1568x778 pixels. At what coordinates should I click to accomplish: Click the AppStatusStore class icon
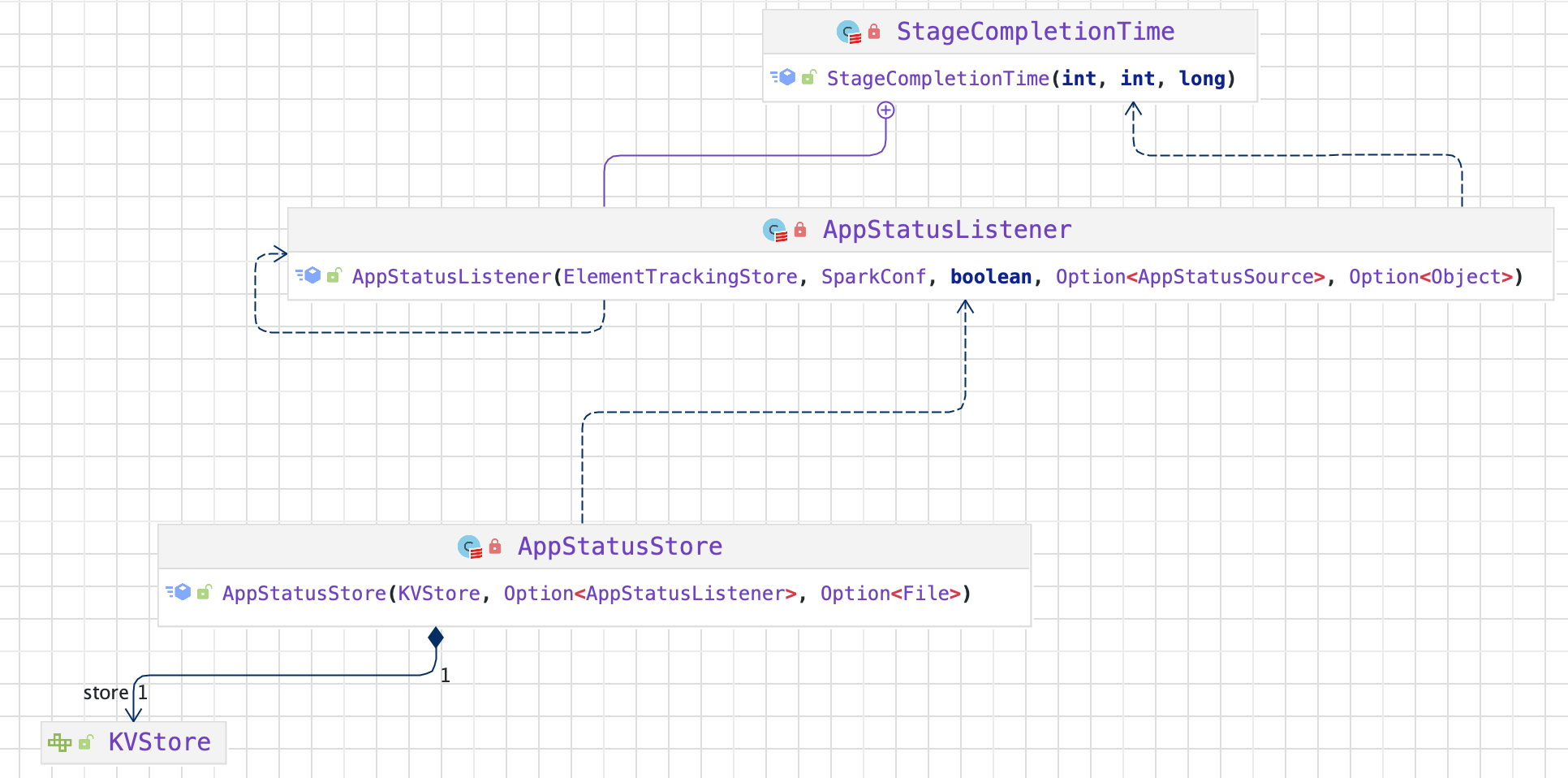470,547
